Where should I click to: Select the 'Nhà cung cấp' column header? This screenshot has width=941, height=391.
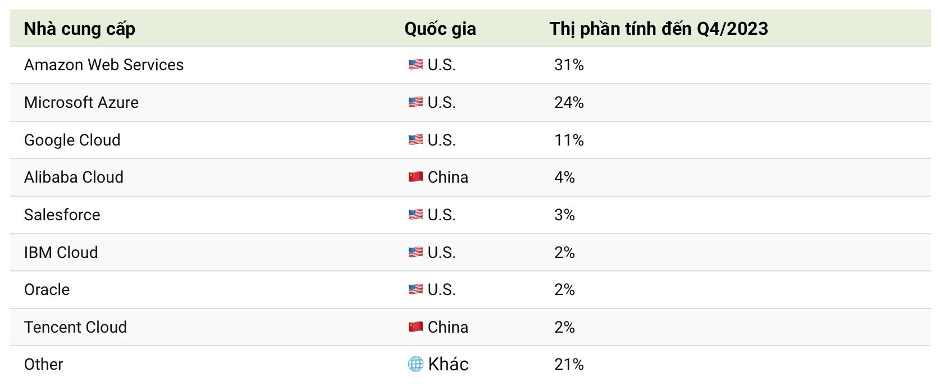click(x=79, y=29)
